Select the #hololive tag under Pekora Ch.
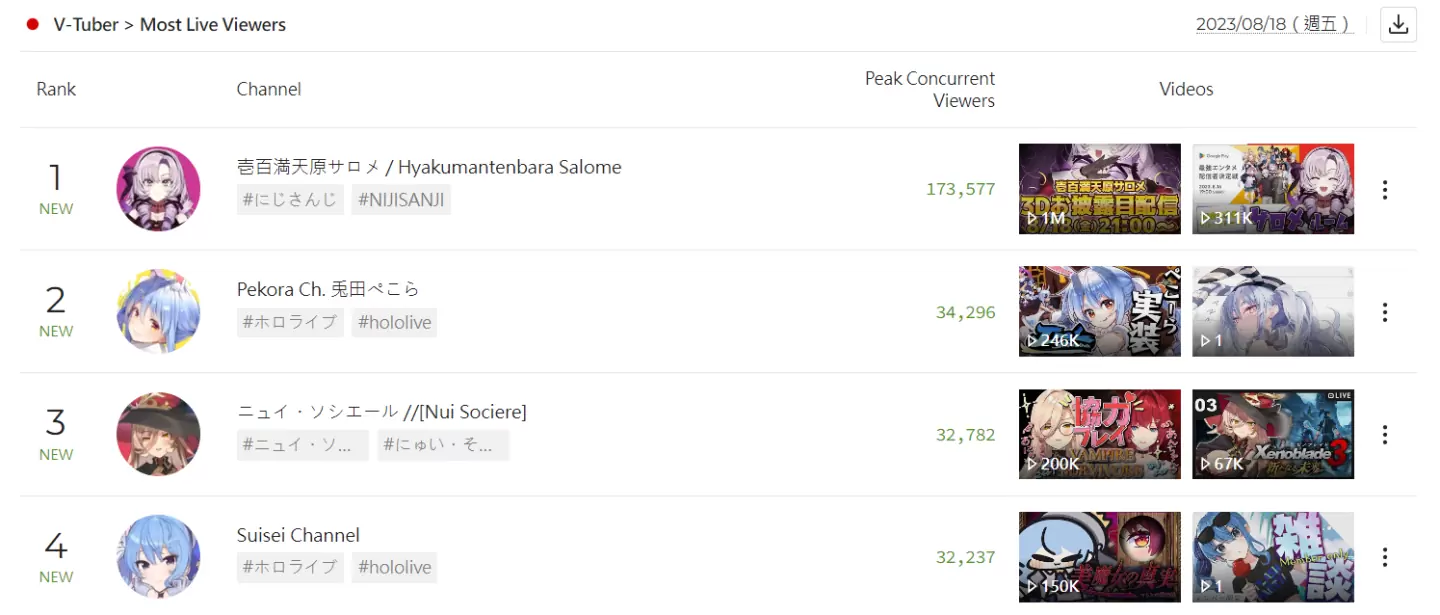1440x615 pixels. pyautogui.click(x=394, y=322)
